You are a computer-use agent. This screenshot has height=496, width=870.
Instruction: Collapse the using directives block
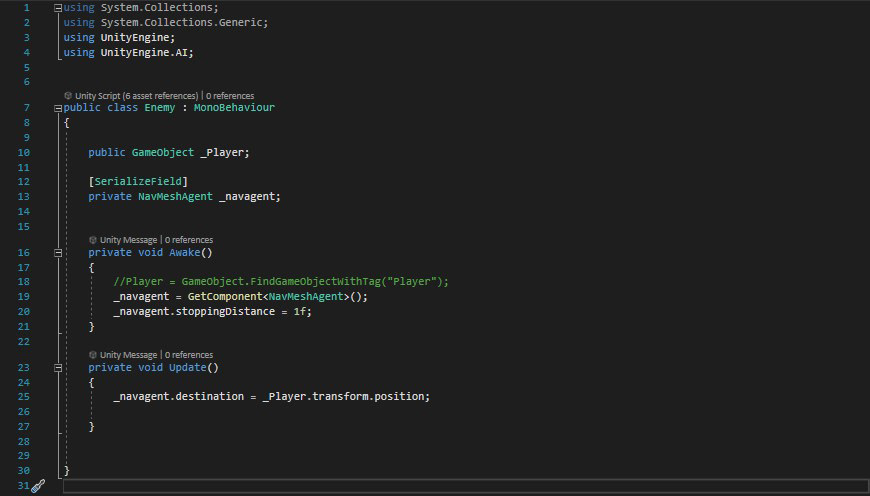[x=58, y=8]
